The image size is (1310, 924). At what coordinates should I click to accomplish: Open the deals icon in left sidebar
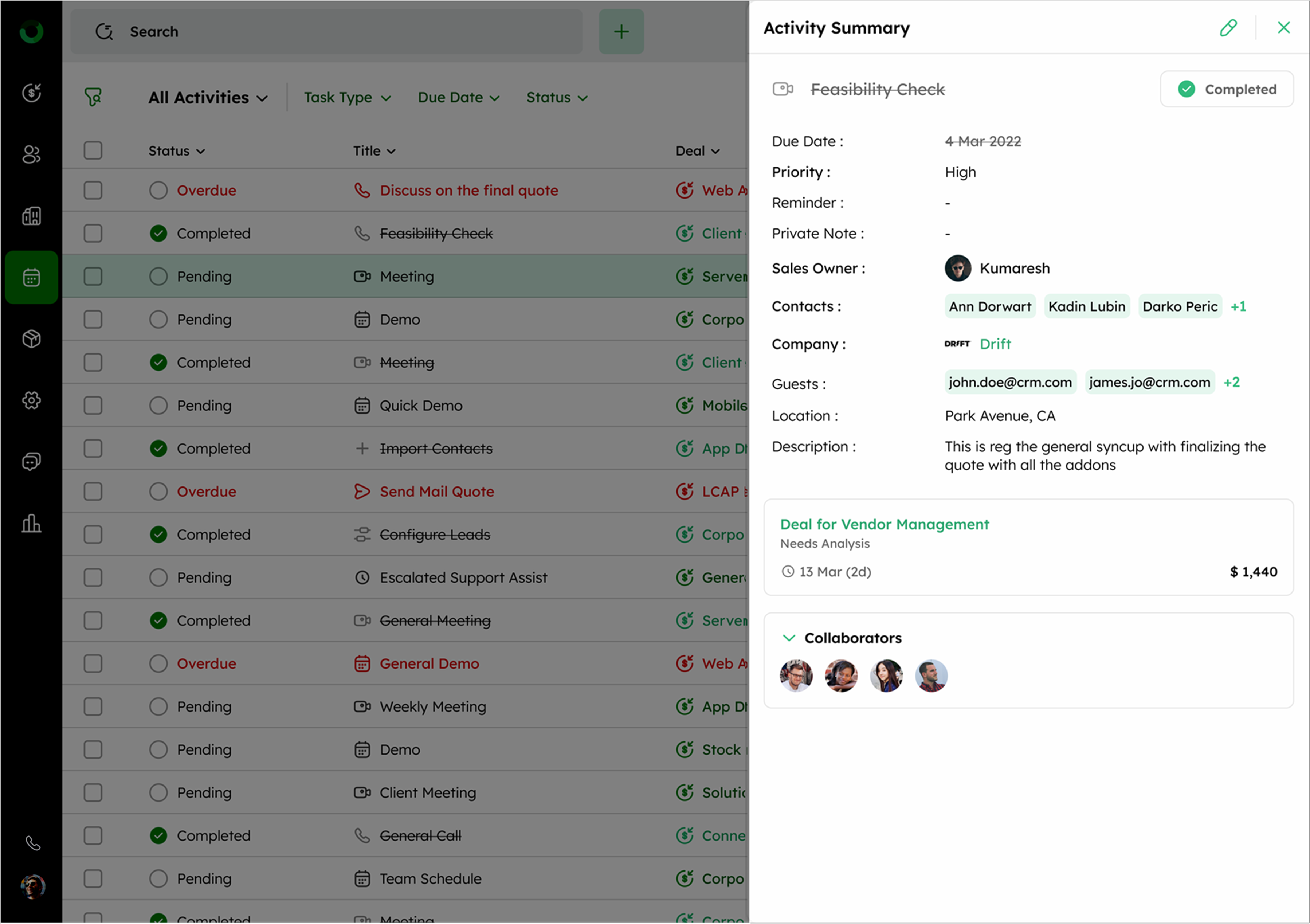(x=31, y=93)
